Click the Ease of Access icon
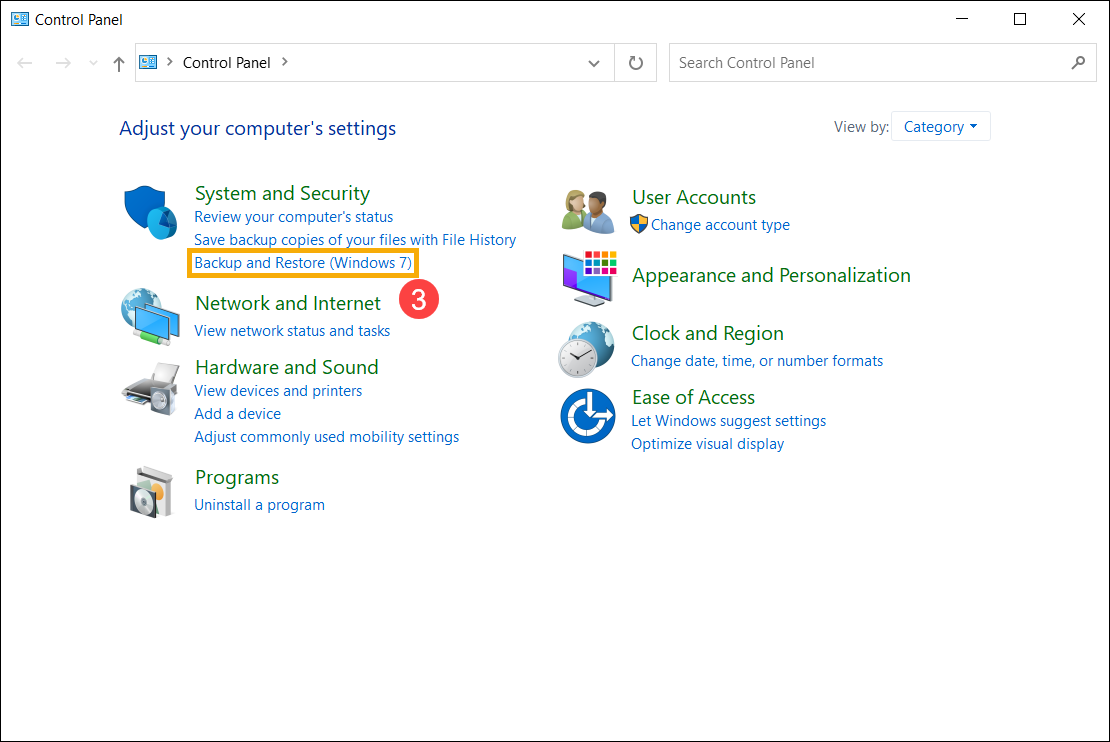The width and height of the screenshot is (1110, 742). 588,414
